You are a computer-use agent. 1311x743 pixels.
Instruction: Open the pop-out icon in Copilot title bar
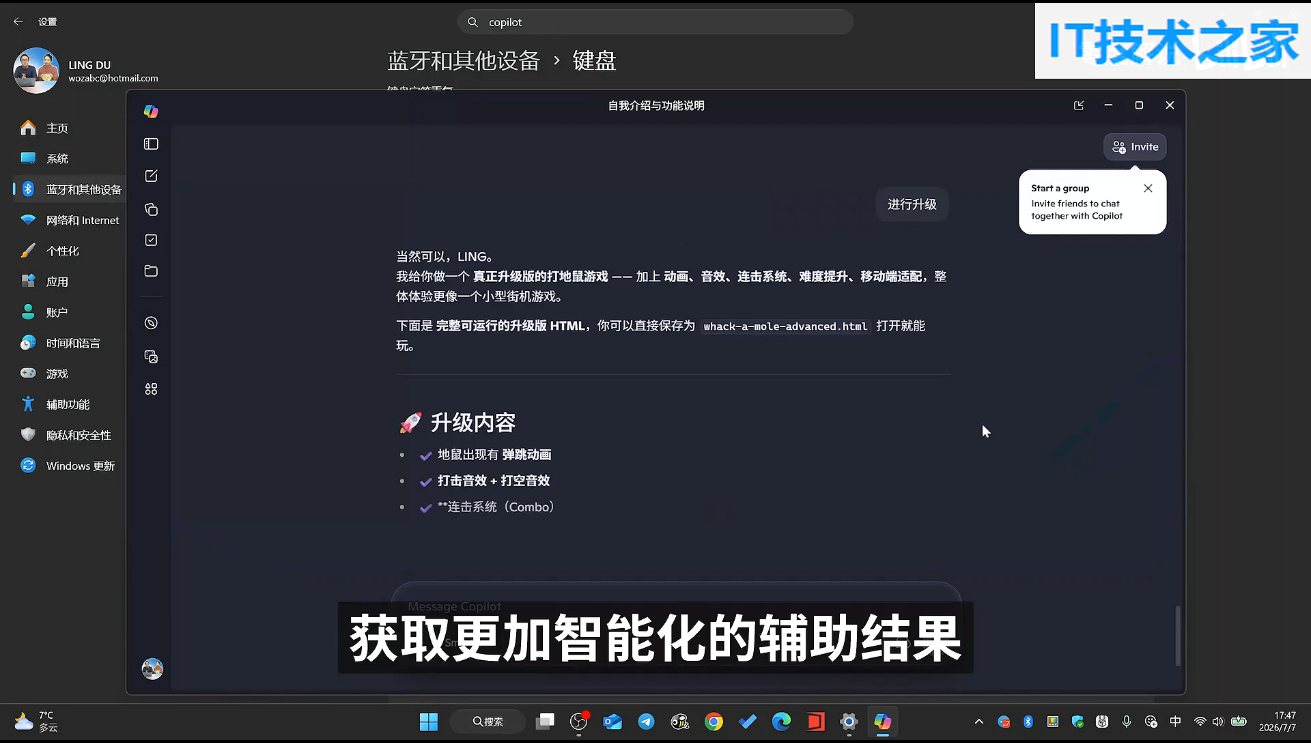[x=1078, y=105]
